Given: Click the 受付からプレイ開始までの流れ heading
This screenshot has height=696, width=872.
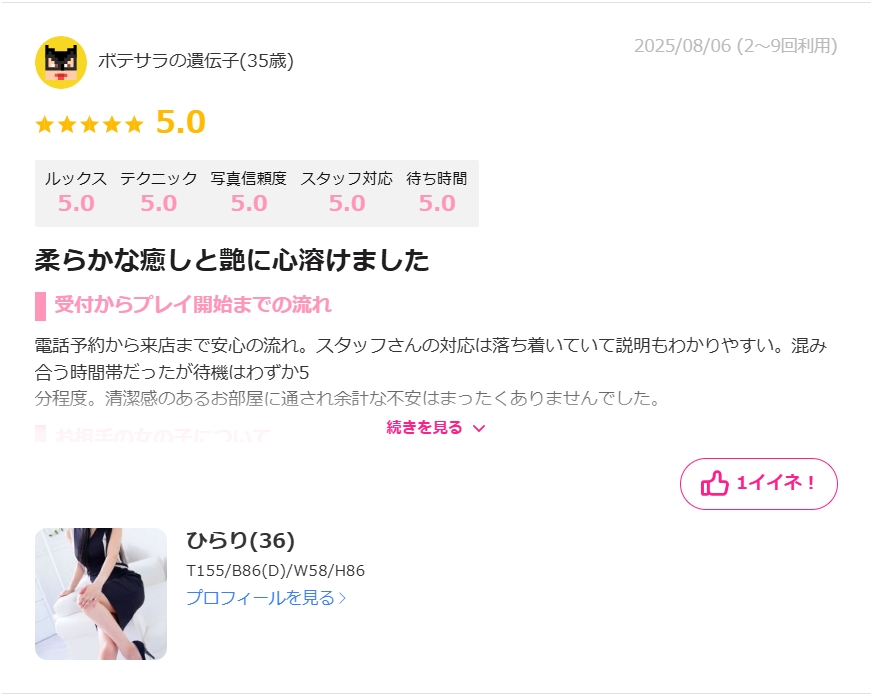Looking at the screenshot, I should point(193,305).
